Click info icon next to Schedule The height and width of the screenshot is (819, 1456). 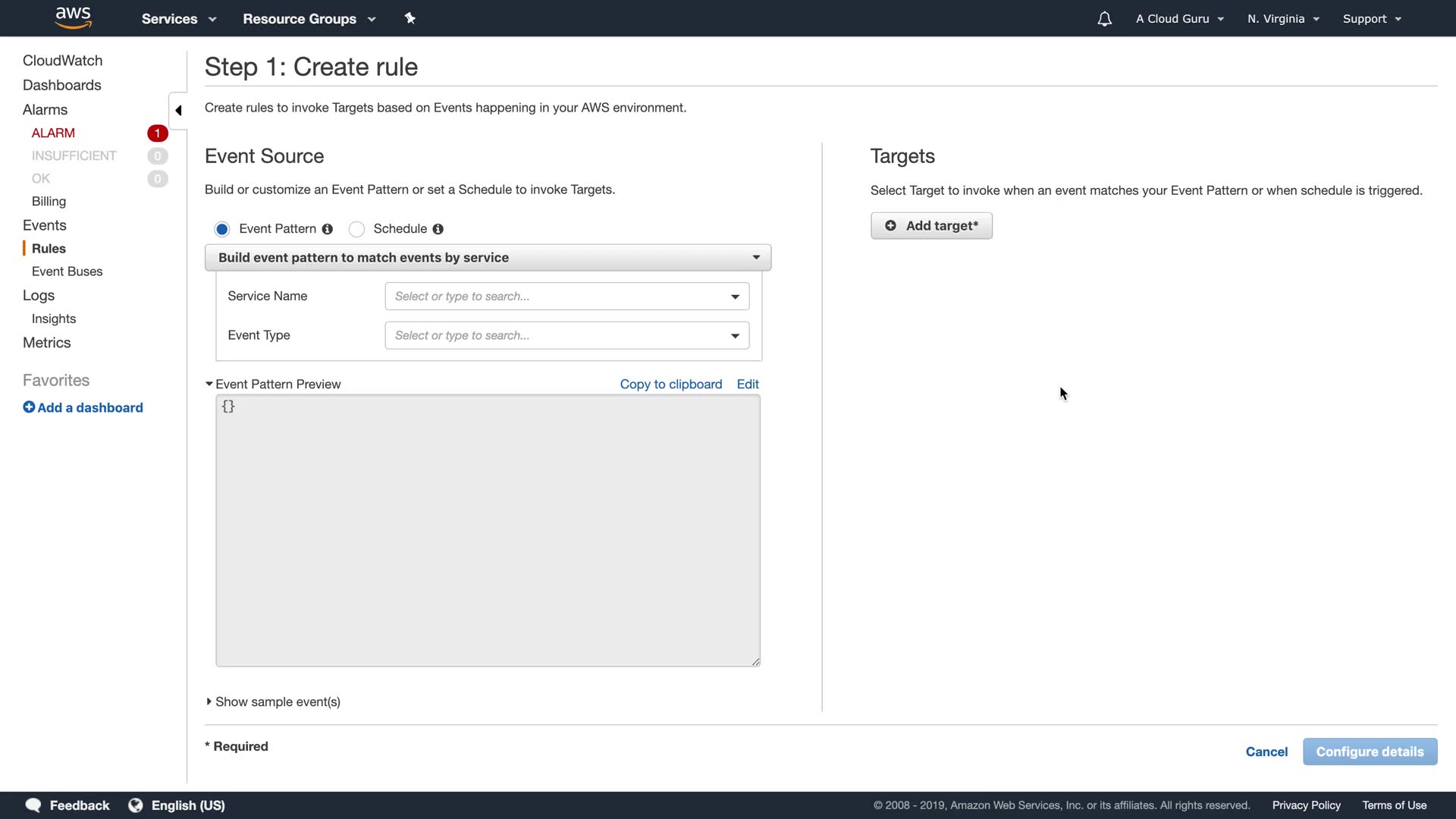pos(438,229)
